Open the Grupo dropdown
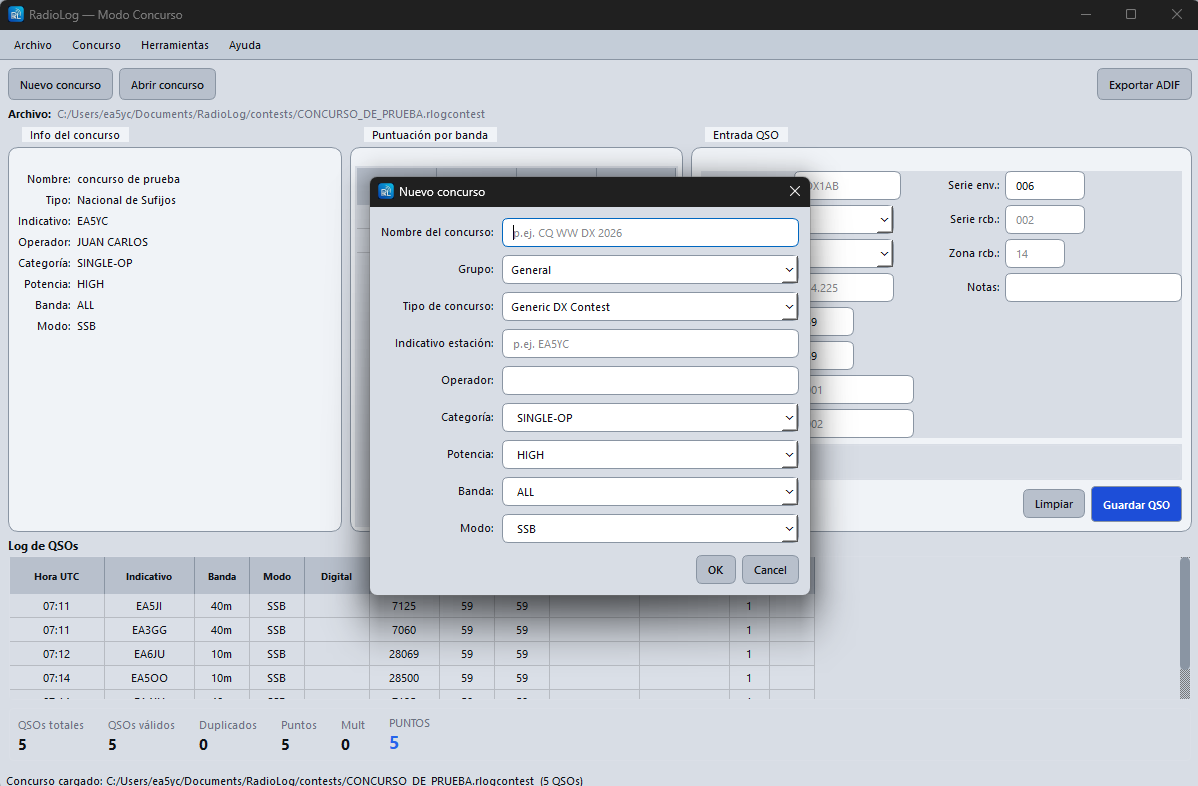 click(x=650, y=270)
